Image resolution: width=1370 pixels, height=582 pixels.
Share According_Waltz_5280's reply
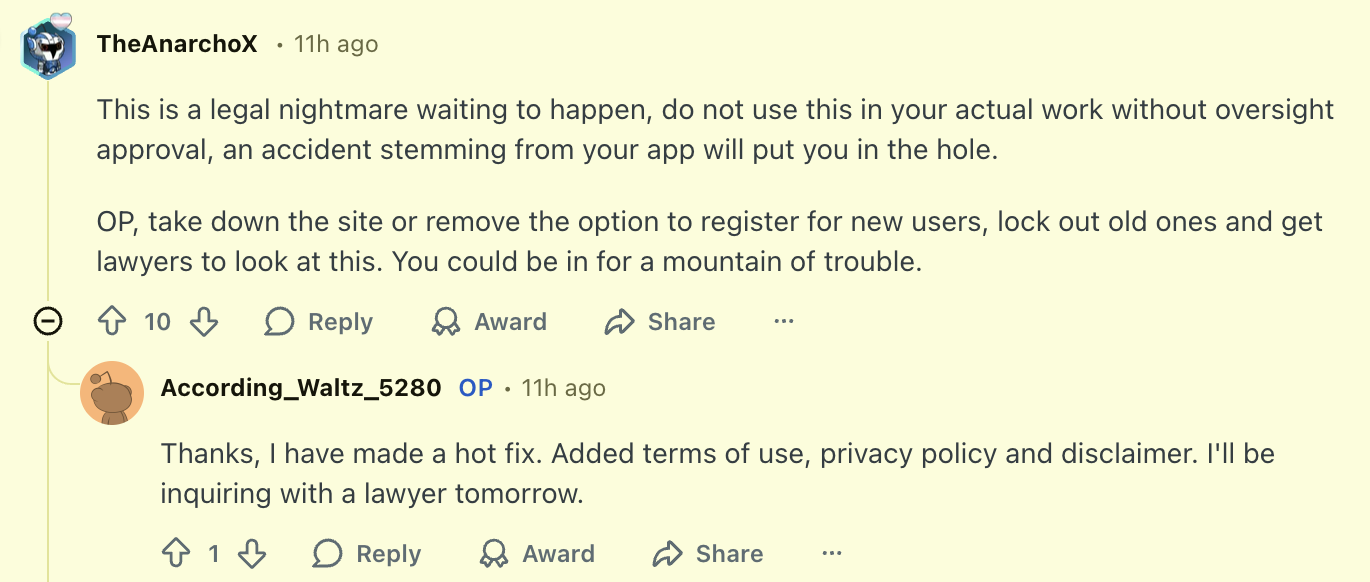[x=709, y=554]
